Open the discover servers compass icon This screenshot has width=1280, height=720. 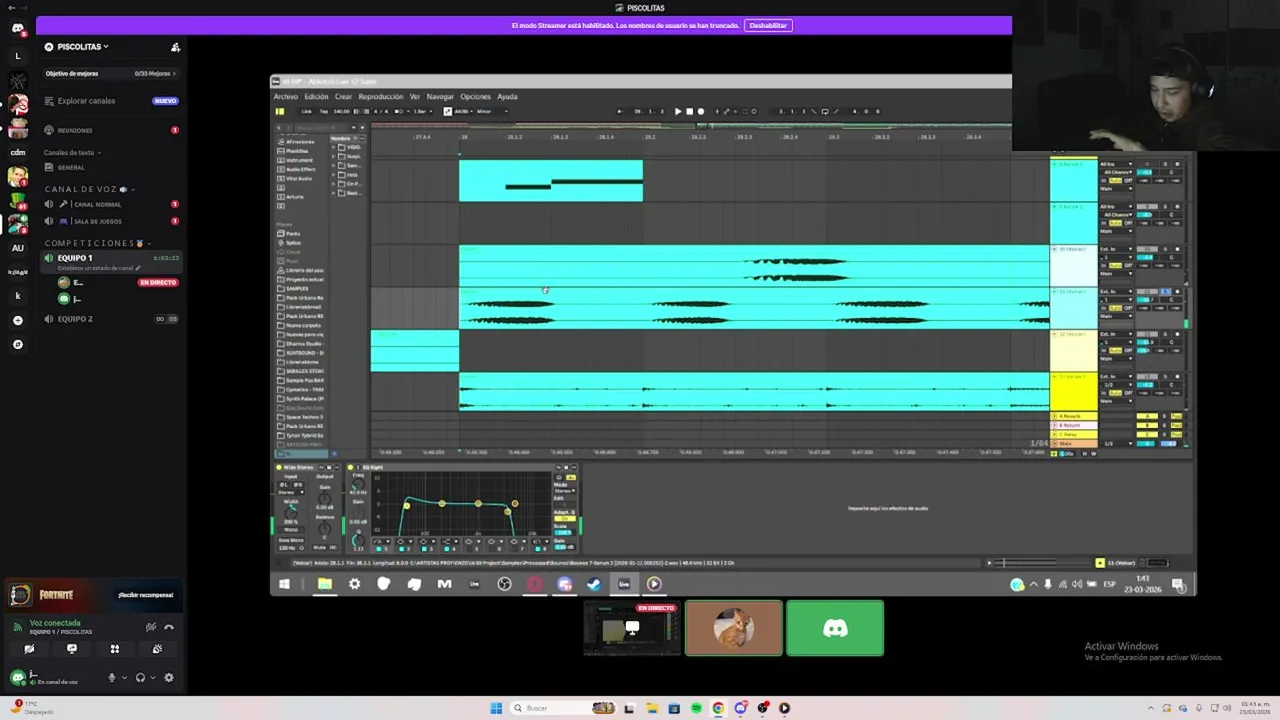(x=17, y=344)
